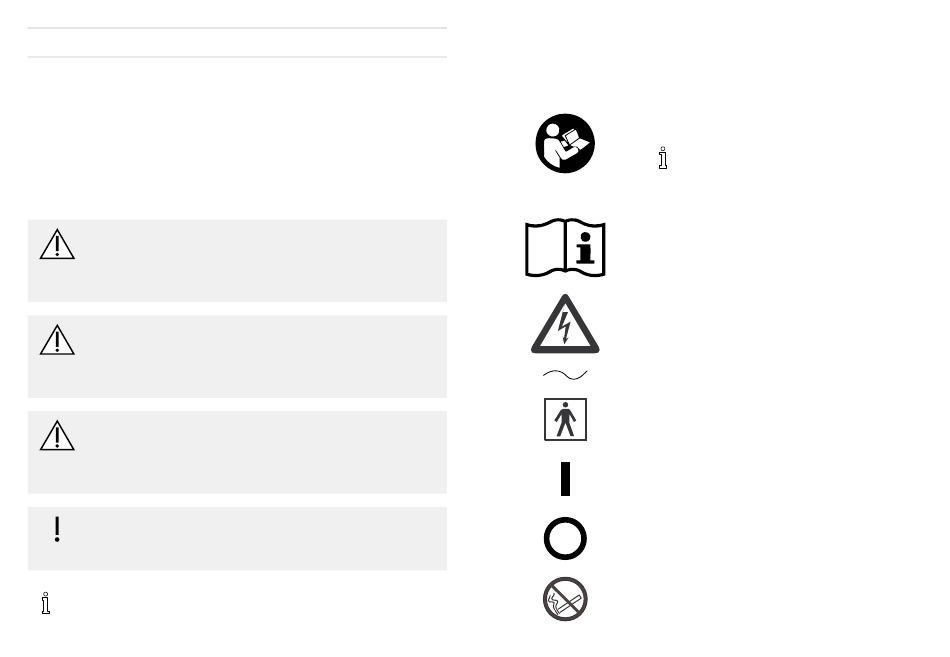This screenshot has width=950, height=657.
Task: Click inside the third gray warning box
Action: coord(238,452)
